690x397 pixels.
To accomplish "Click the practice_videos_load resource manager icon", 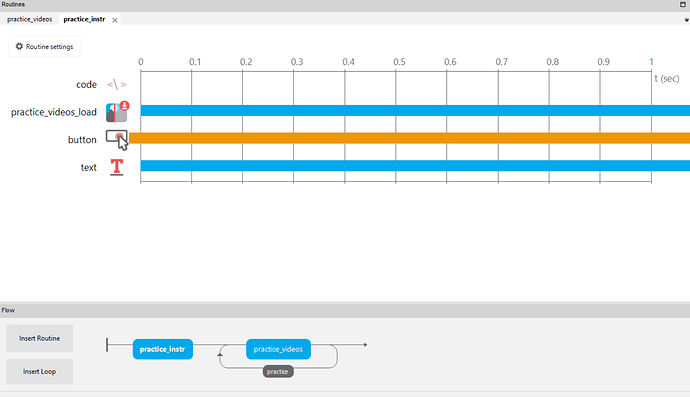I will [x=117, y=112].
